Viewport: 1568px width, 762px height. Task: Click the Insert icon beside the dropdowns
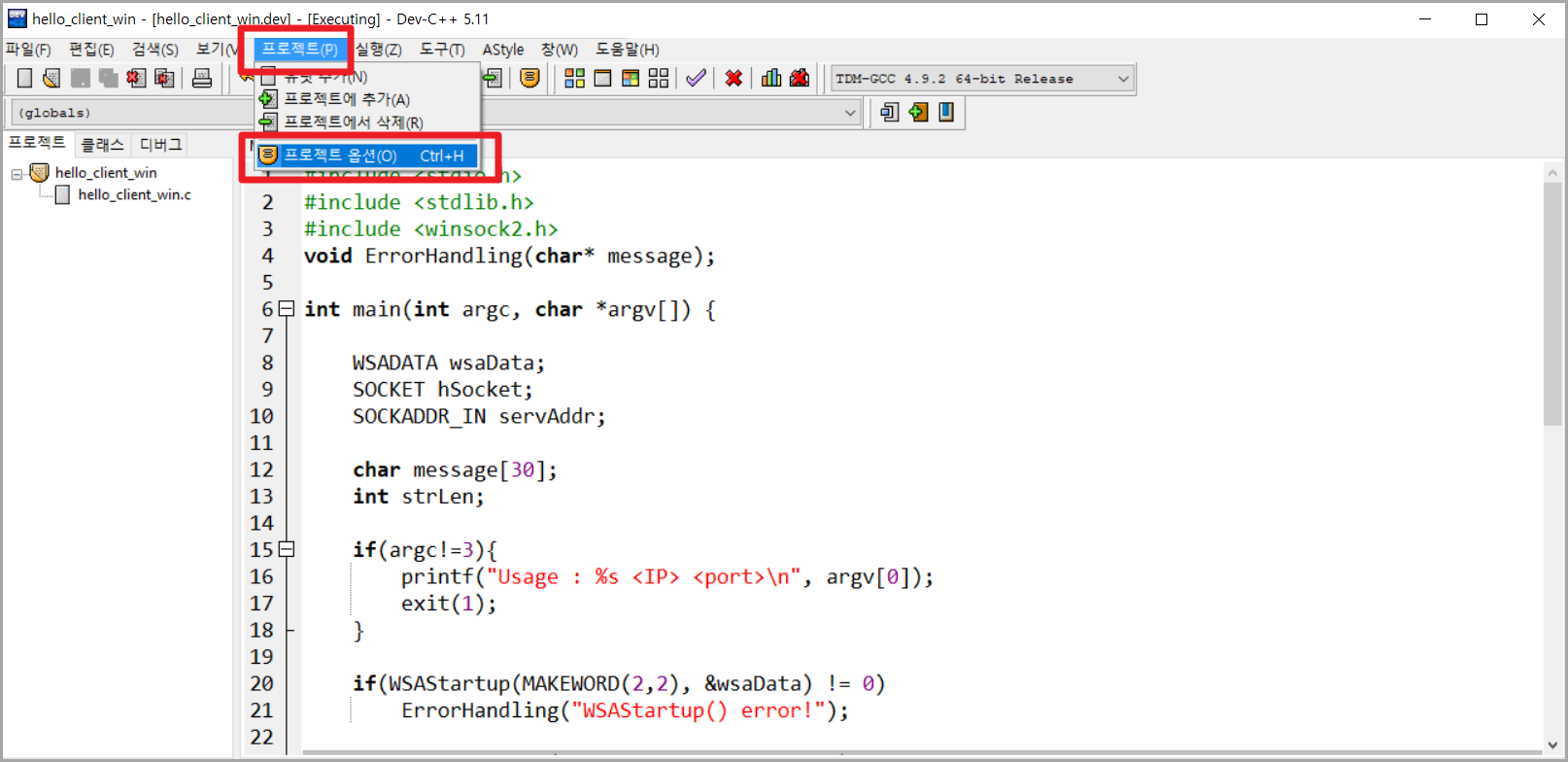click(890, 113)
